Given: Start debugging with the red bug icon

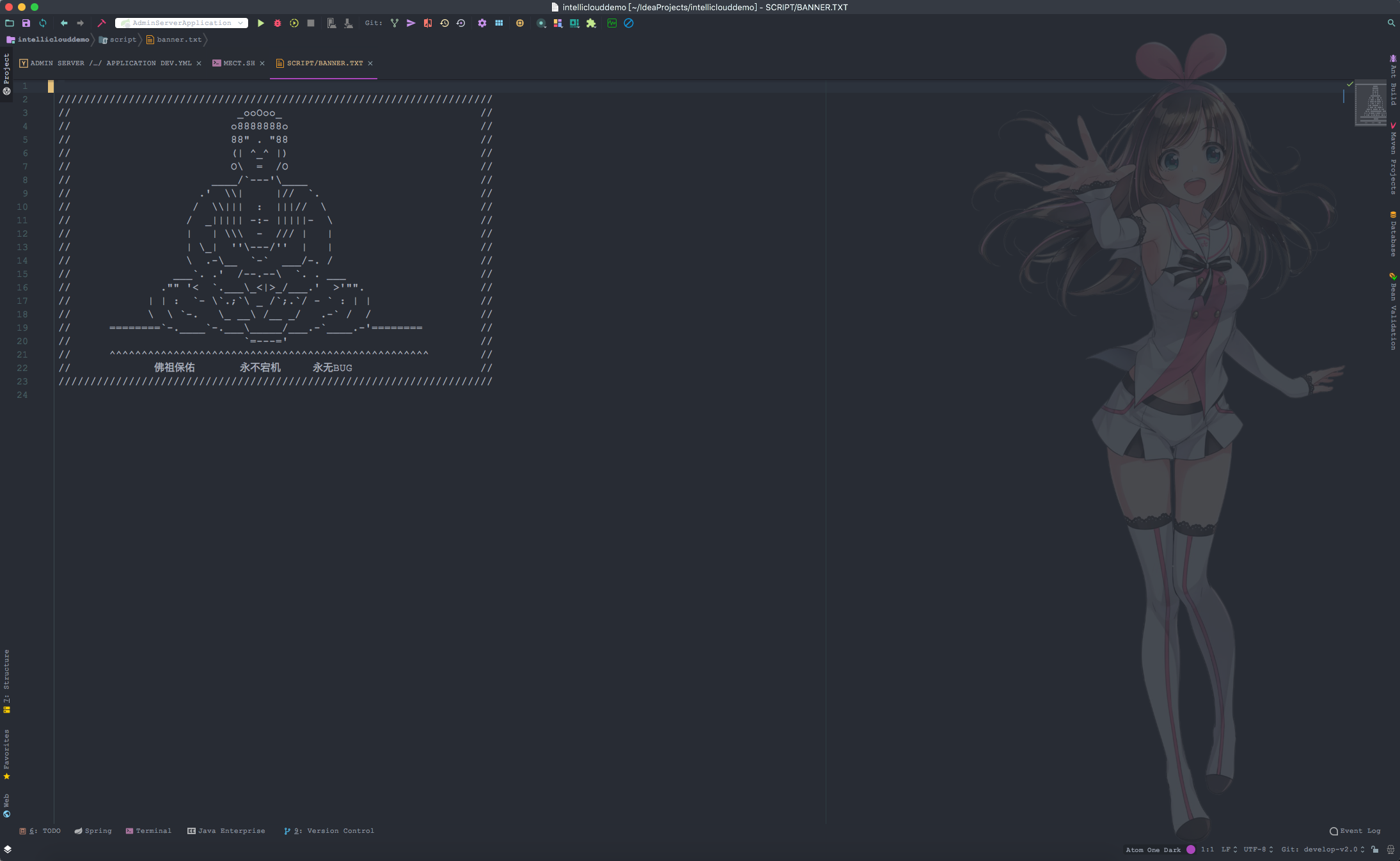Looking at the screenshot, I should (x=278, y=23).
